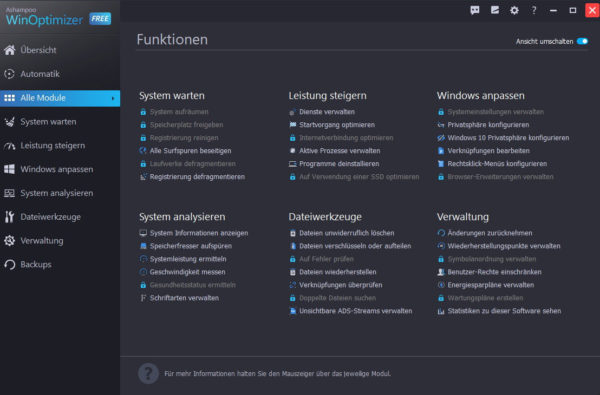Open System analysieren in sidebar

[x=57, y=193]
